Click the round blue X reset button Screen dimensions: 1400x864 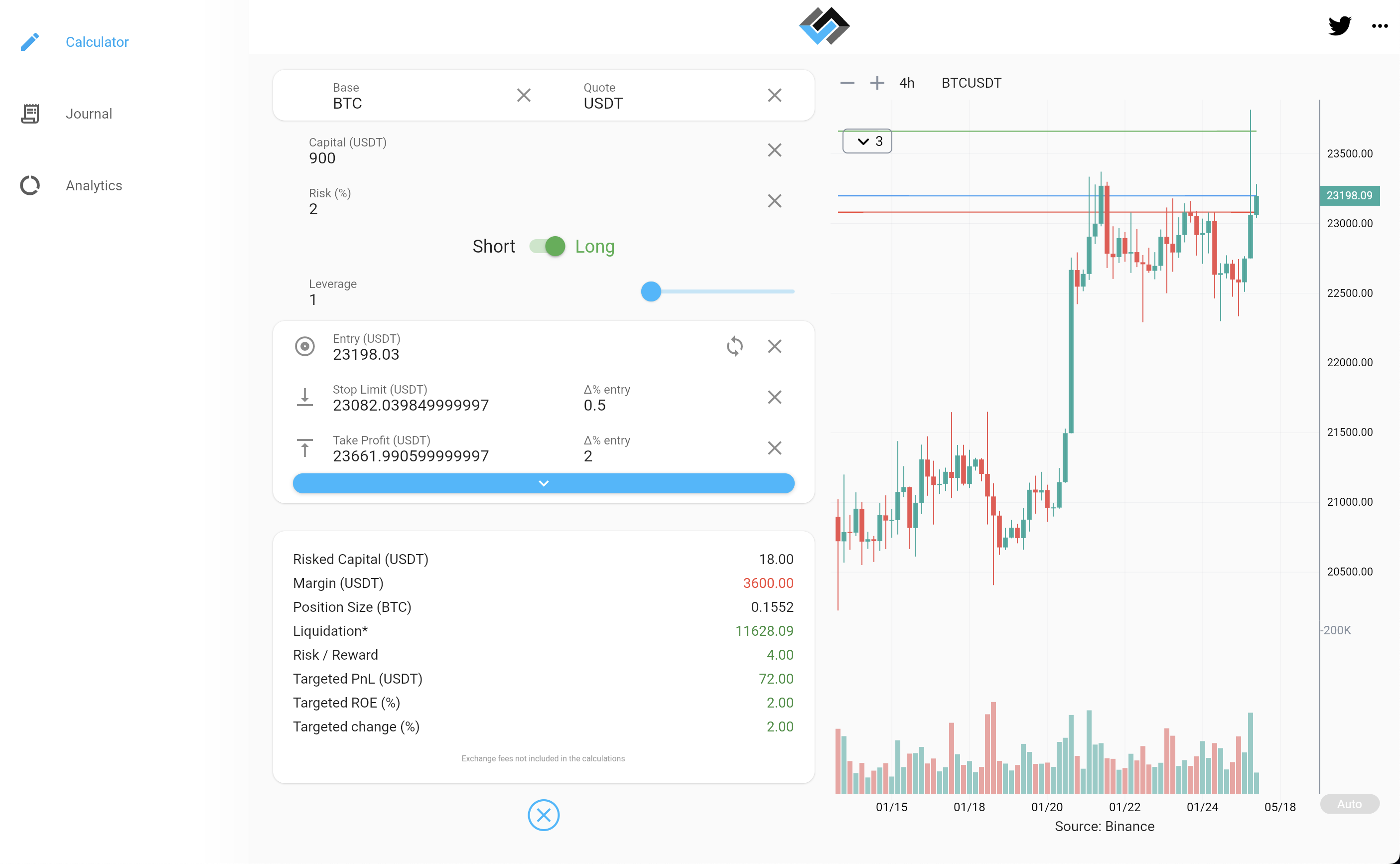pos(543,815)
